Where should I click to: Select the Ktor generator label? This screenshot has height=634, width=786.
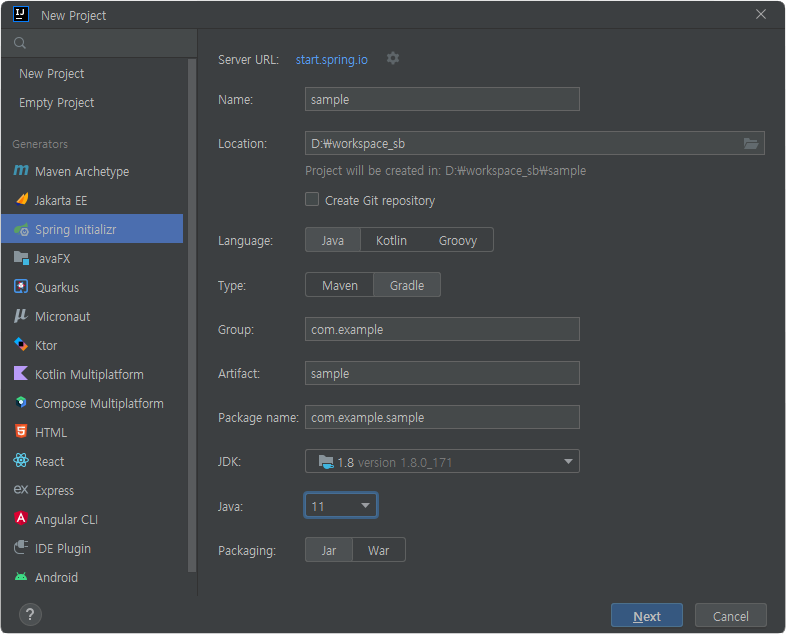[x=46, y=346]
